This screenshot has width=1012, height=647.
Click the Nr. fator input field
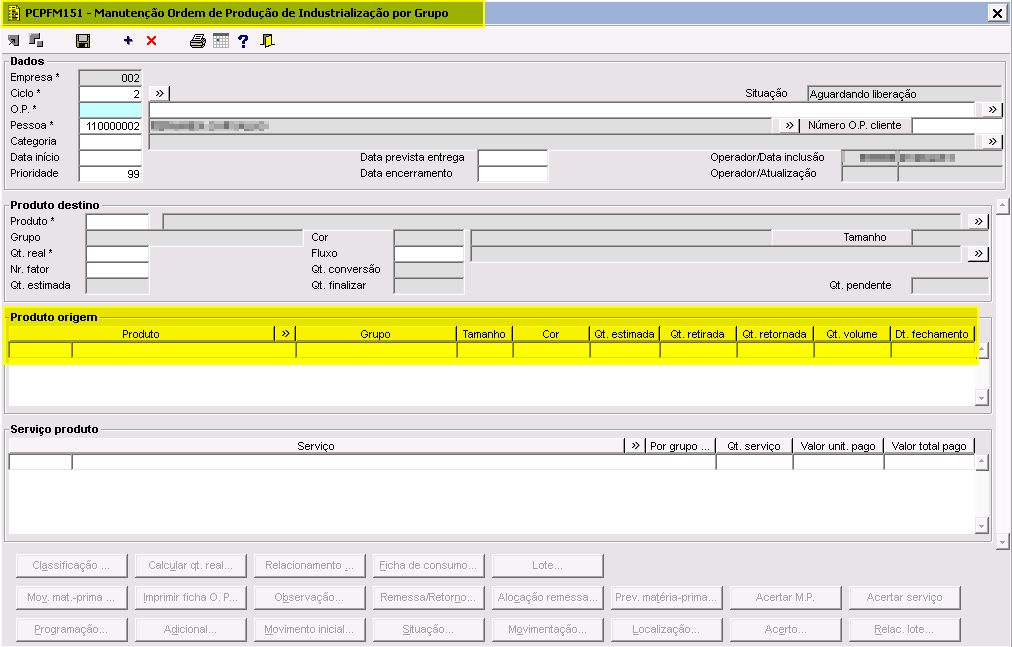tap(117, 270)
